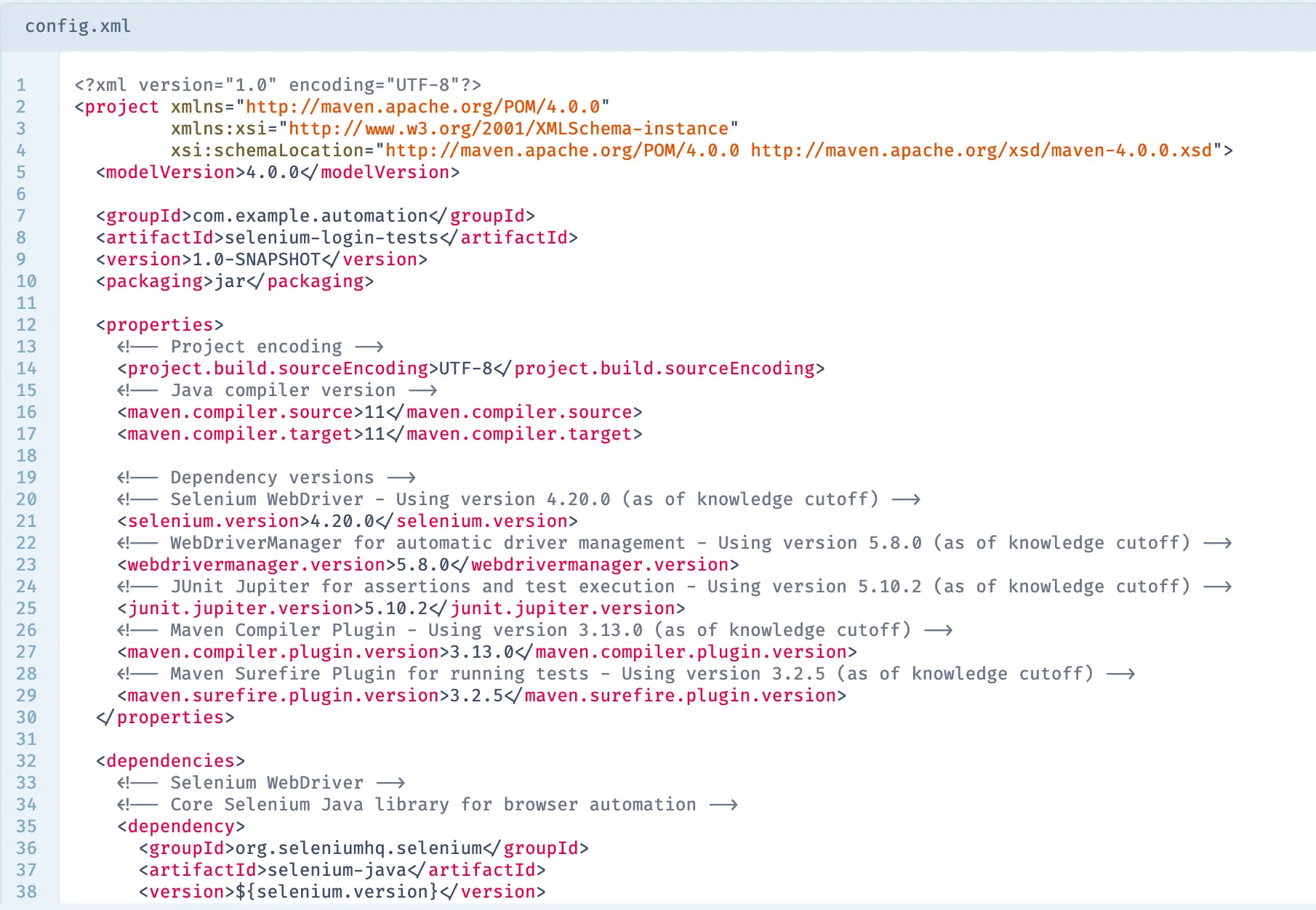The width and height of the screenshot is (1316, 910).
Task: Click the Dependency versions comment
Action: click(267, 478)
